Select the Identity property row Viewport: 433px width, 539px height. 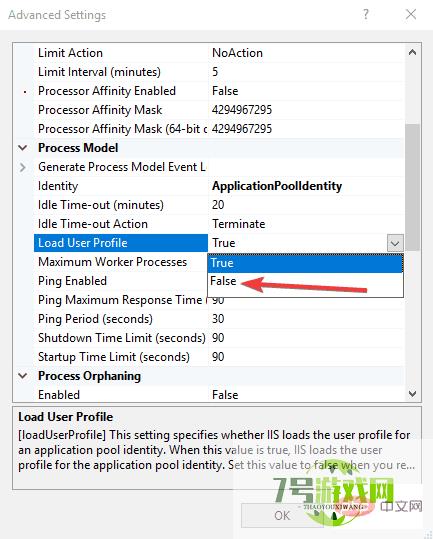click(x=219, y=186)
